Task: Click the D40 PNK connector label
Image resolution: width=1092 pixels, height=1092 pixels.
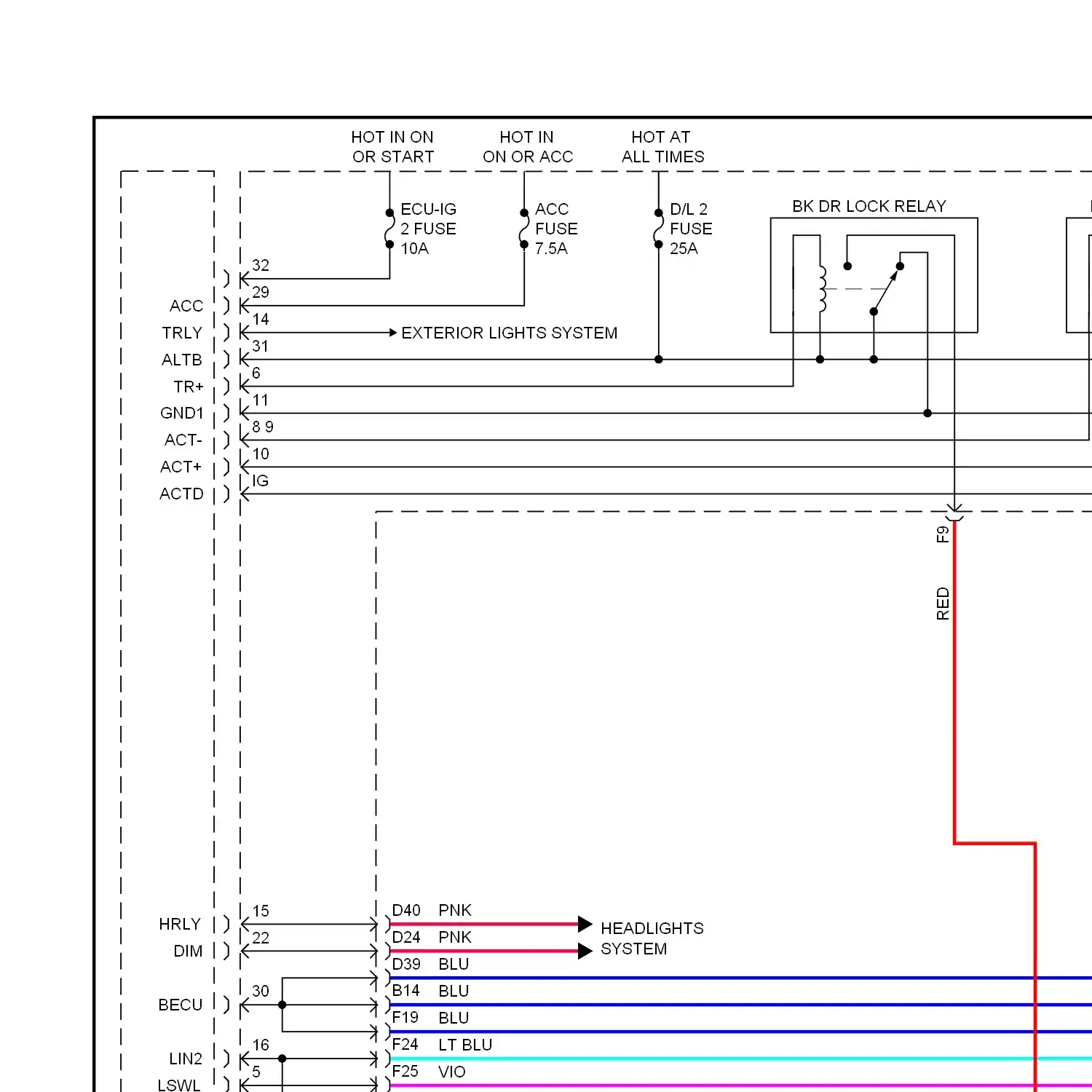Action: [x=432, y=910]
